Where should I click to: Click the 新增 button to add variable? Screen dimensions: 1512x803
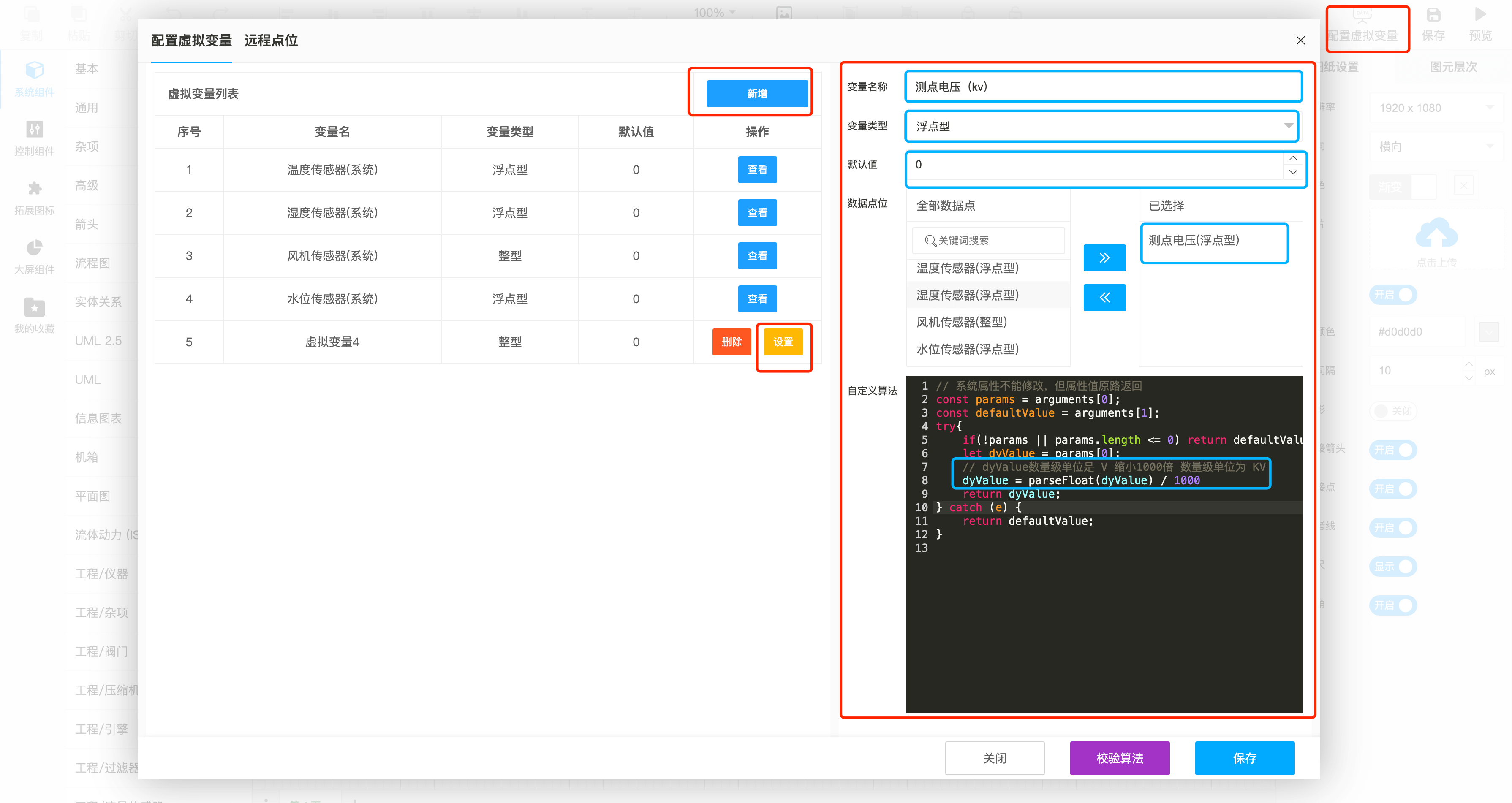pos(756,93)
